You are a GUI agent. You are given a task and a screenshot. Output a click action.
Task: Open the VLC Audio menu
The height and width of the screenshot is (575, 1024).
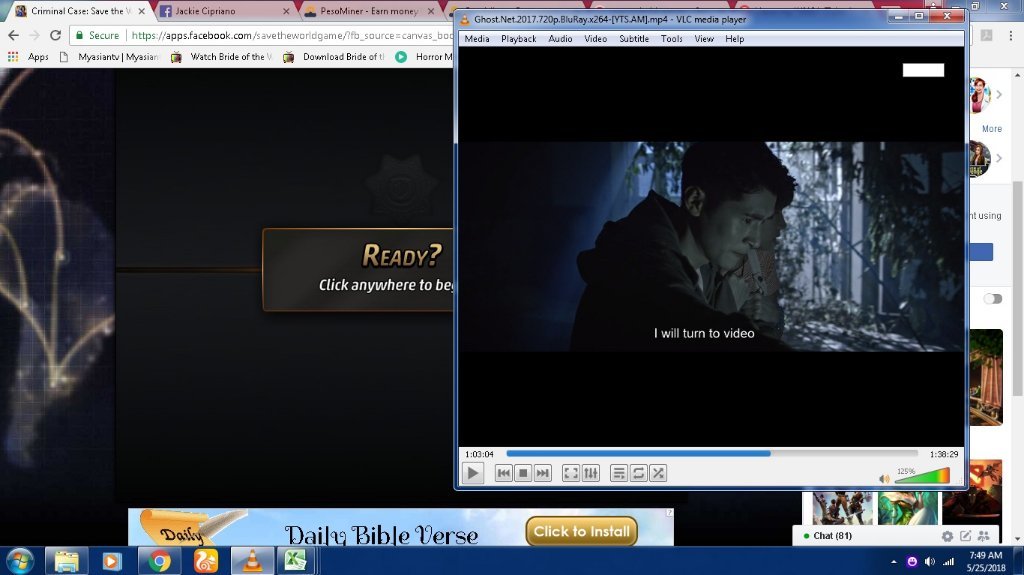pos(560,39)
